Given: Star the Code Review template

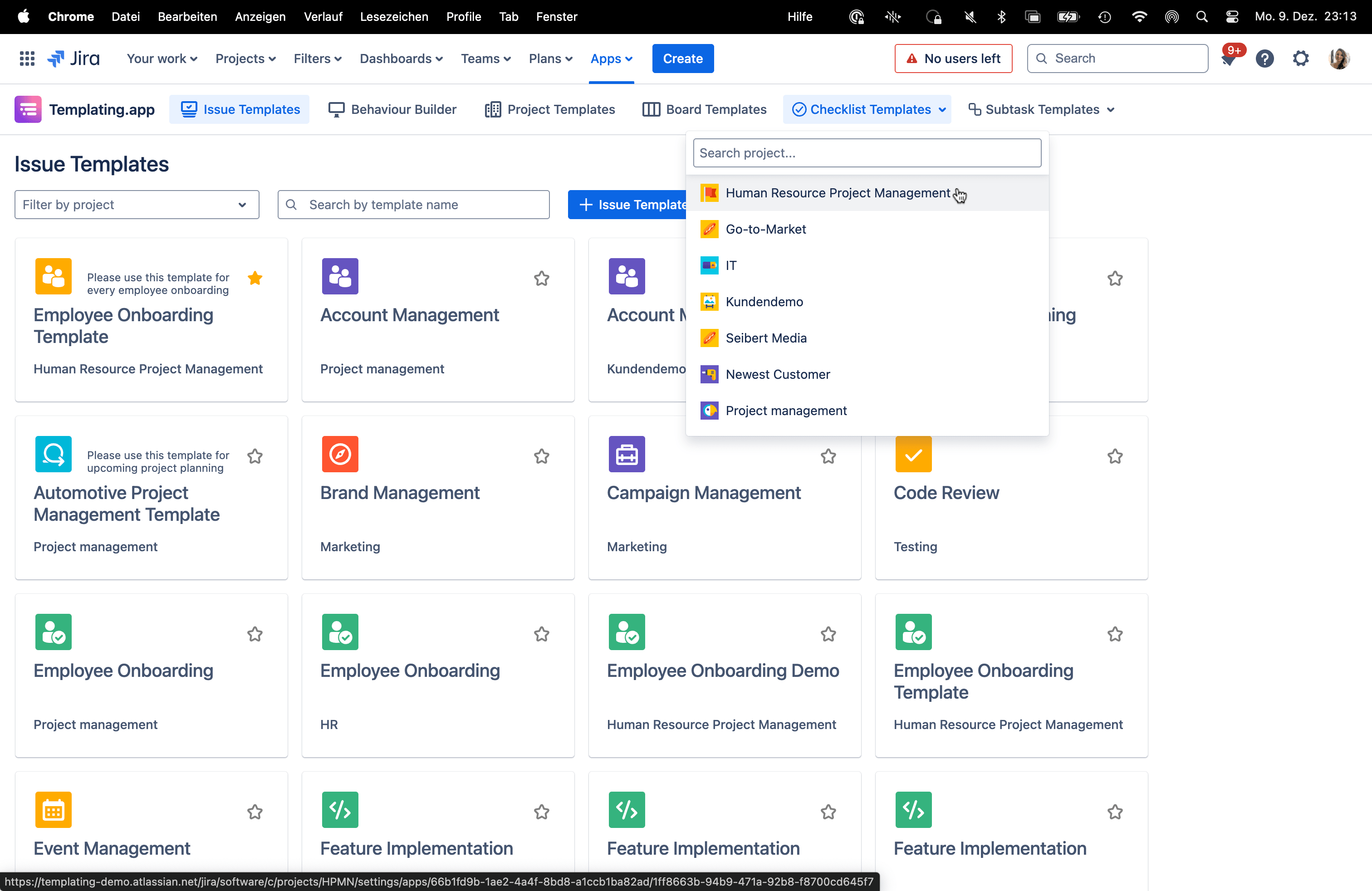Looking at the screenshot, I should (1115, 456).
